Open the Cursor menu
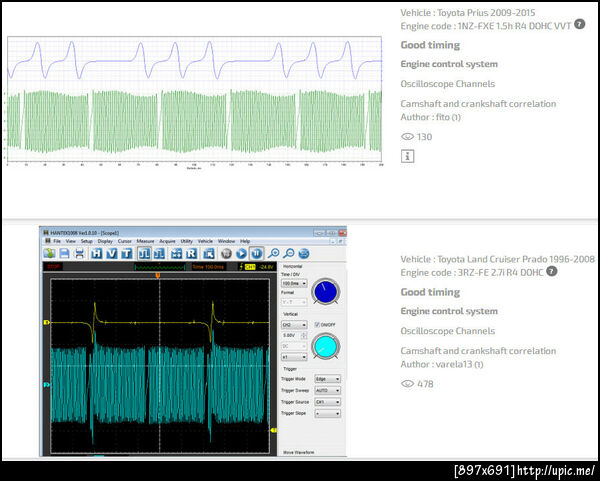Viewport: 600px width, 481px height. point(124,241)
